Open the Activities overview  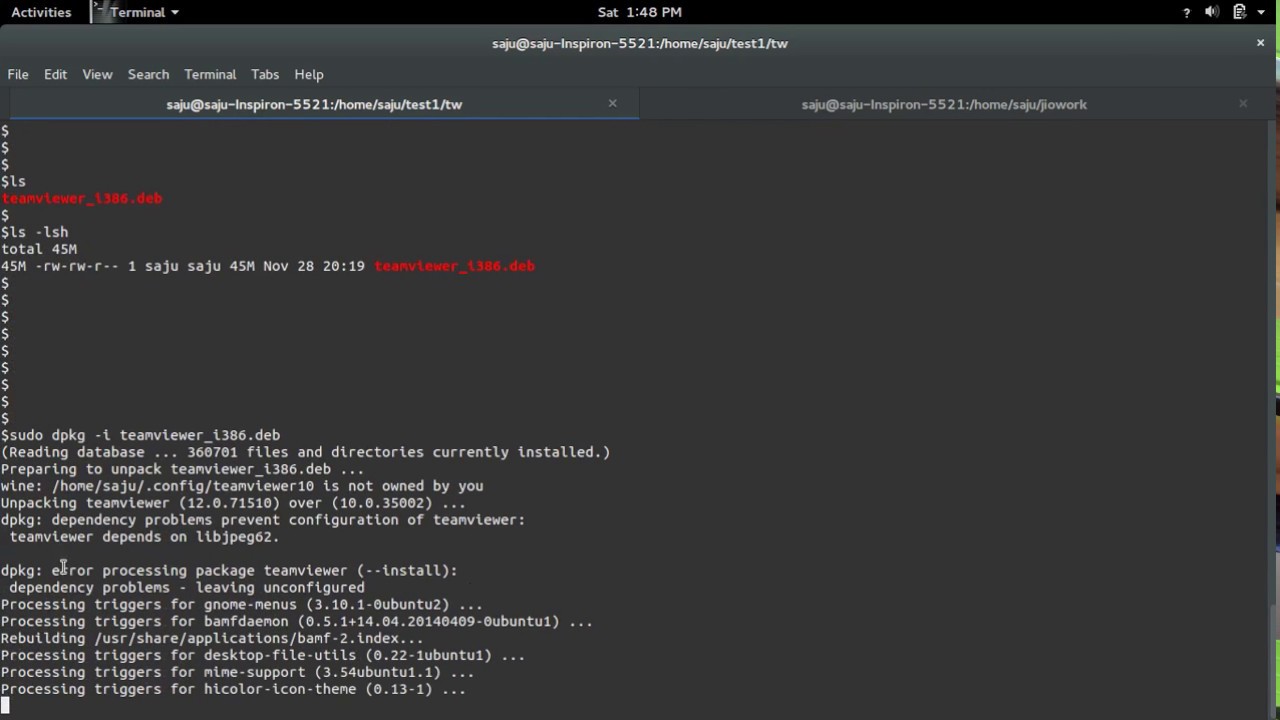click(x=41, y=12)
